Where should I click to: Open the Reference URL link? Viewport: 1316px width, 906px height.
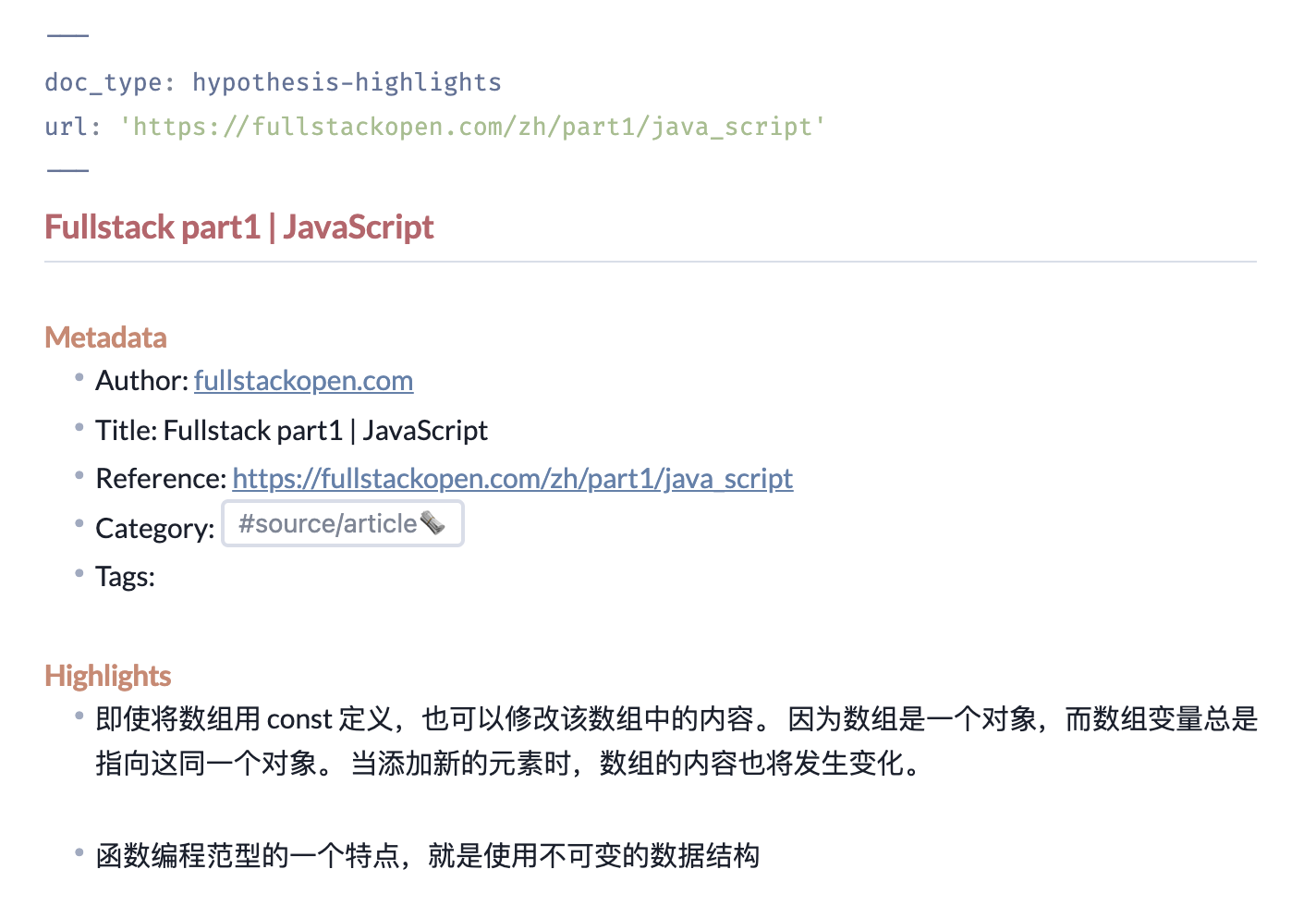512,479
